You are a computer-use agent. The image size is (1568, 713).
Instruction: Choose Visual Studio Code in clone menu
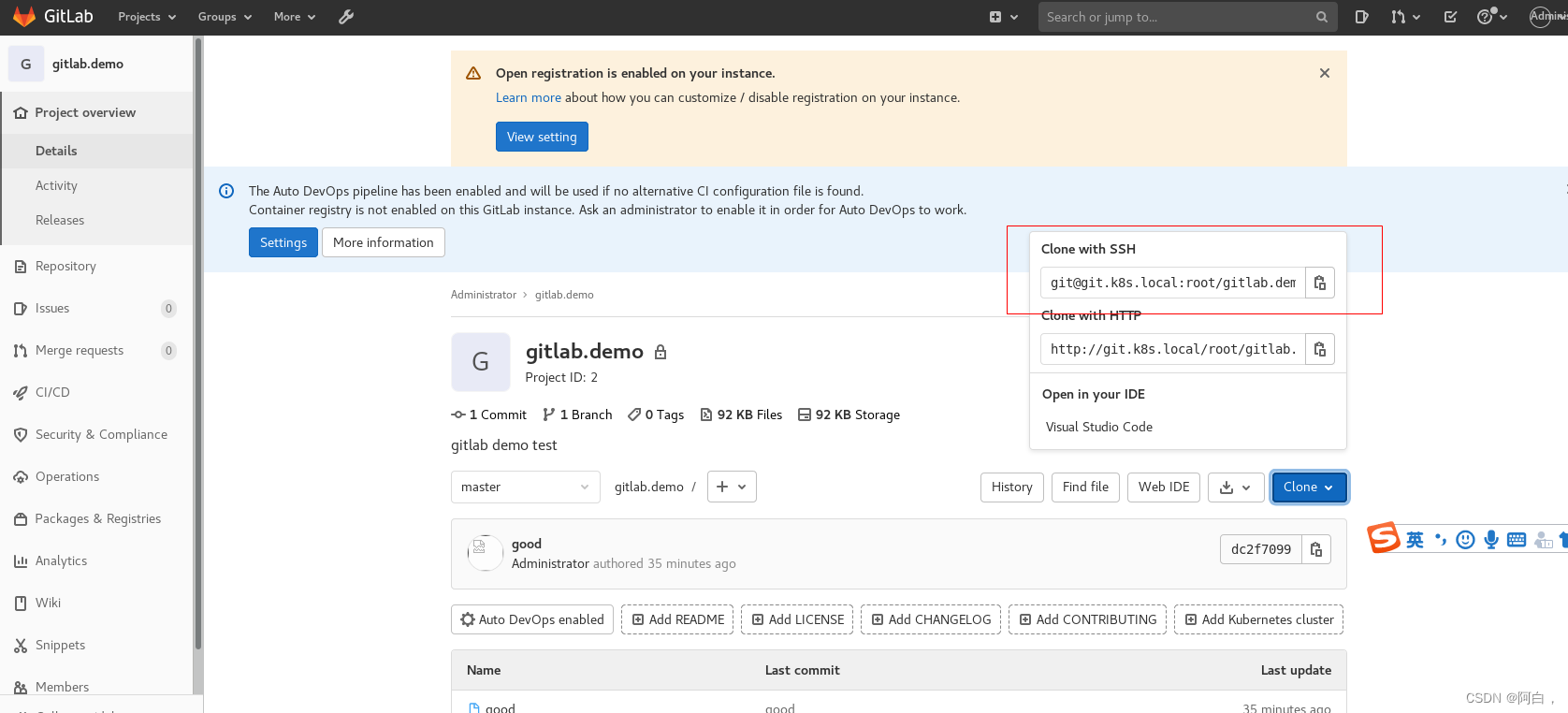coord(1098,427)
